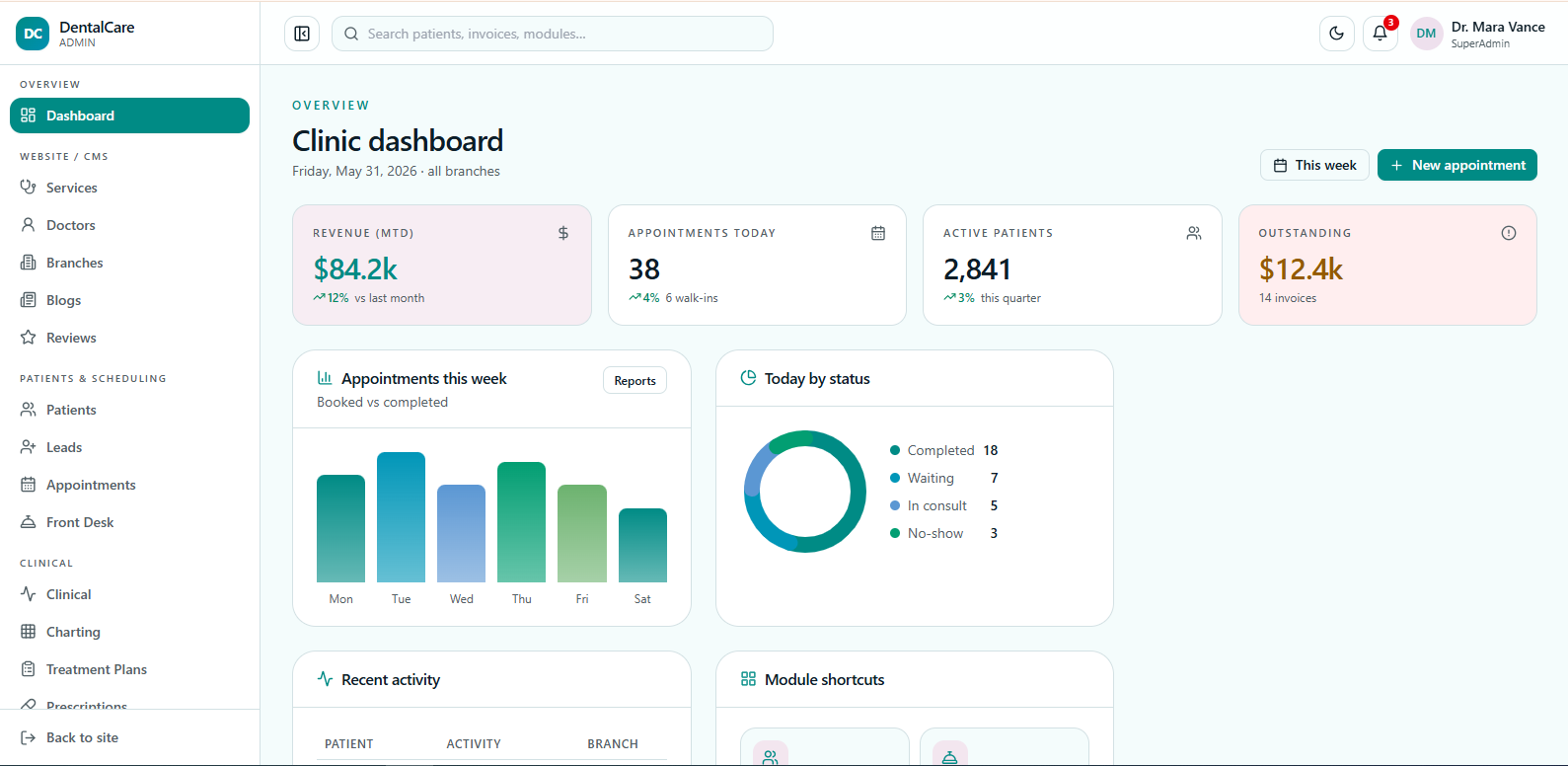Click the ACTIVITY column header
1568x766 pixels.
(474, 743)
